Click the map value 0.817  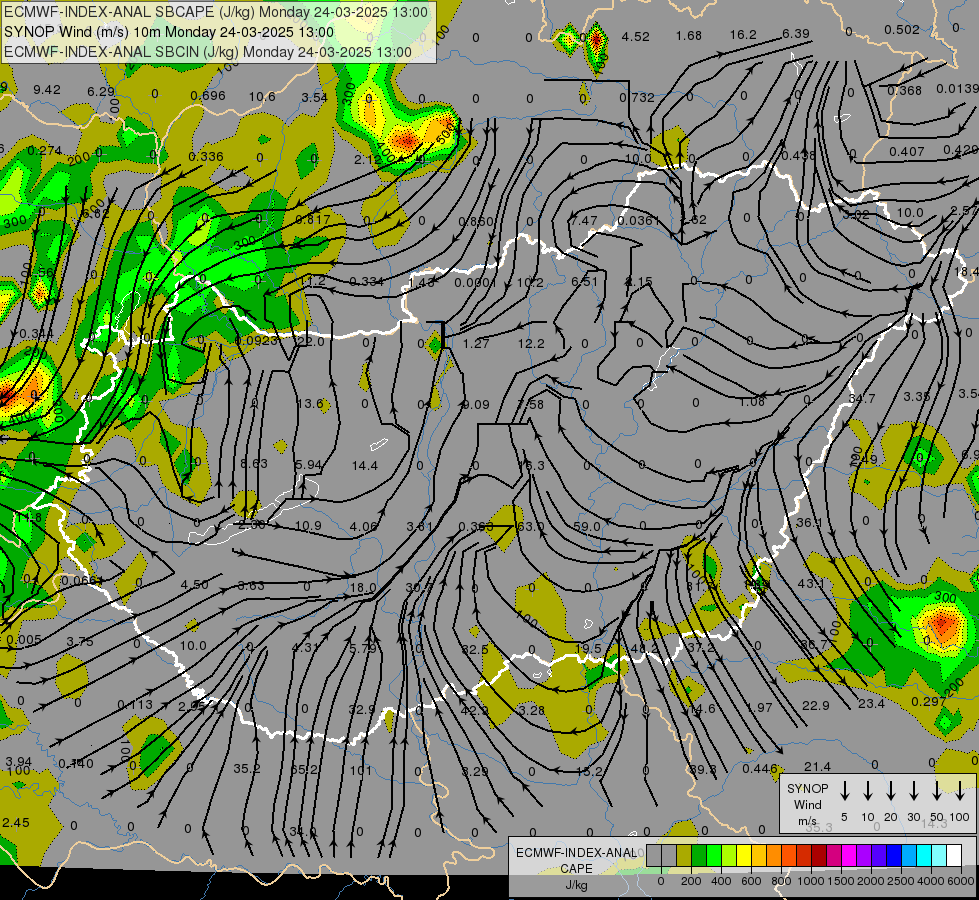[313, 219]
